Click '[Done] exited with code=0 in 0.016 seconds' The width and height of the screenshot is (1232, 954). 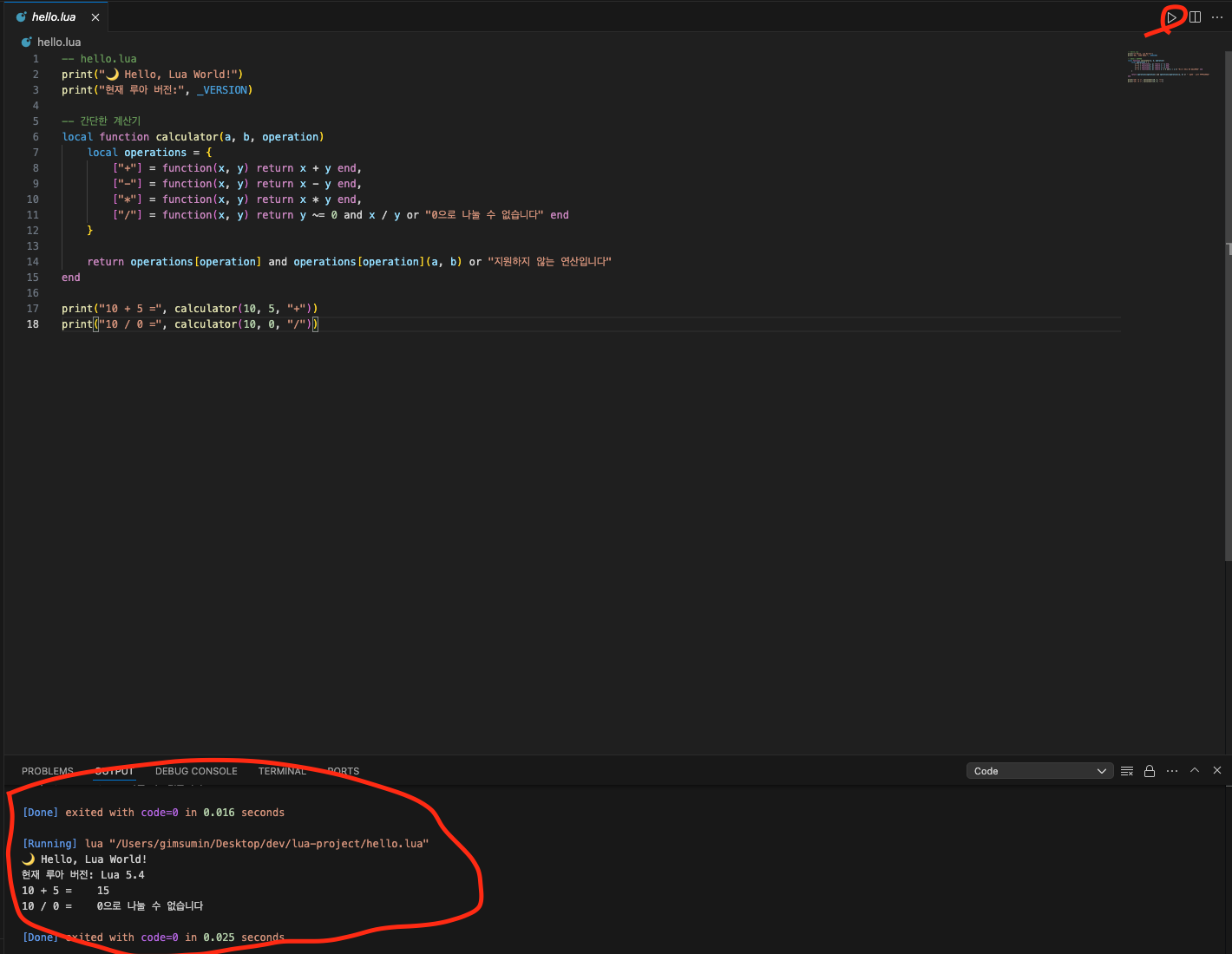[x=154, y=813]
